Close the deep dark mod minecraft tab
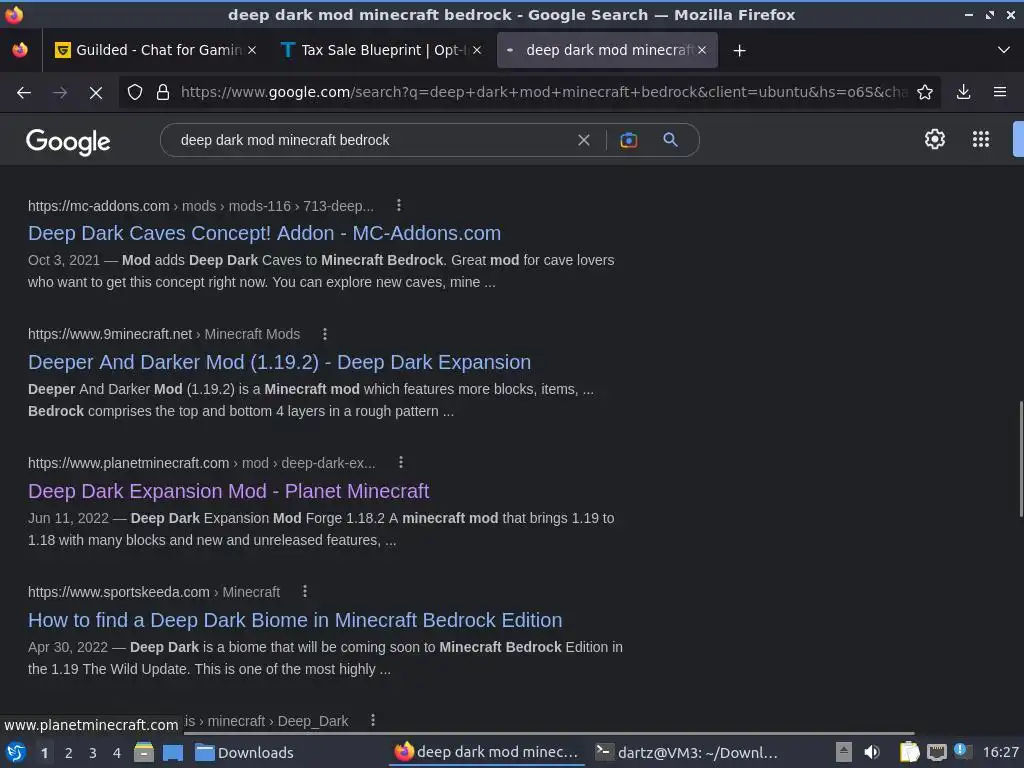The image size is (1024, 768). (x=702, y=50)
